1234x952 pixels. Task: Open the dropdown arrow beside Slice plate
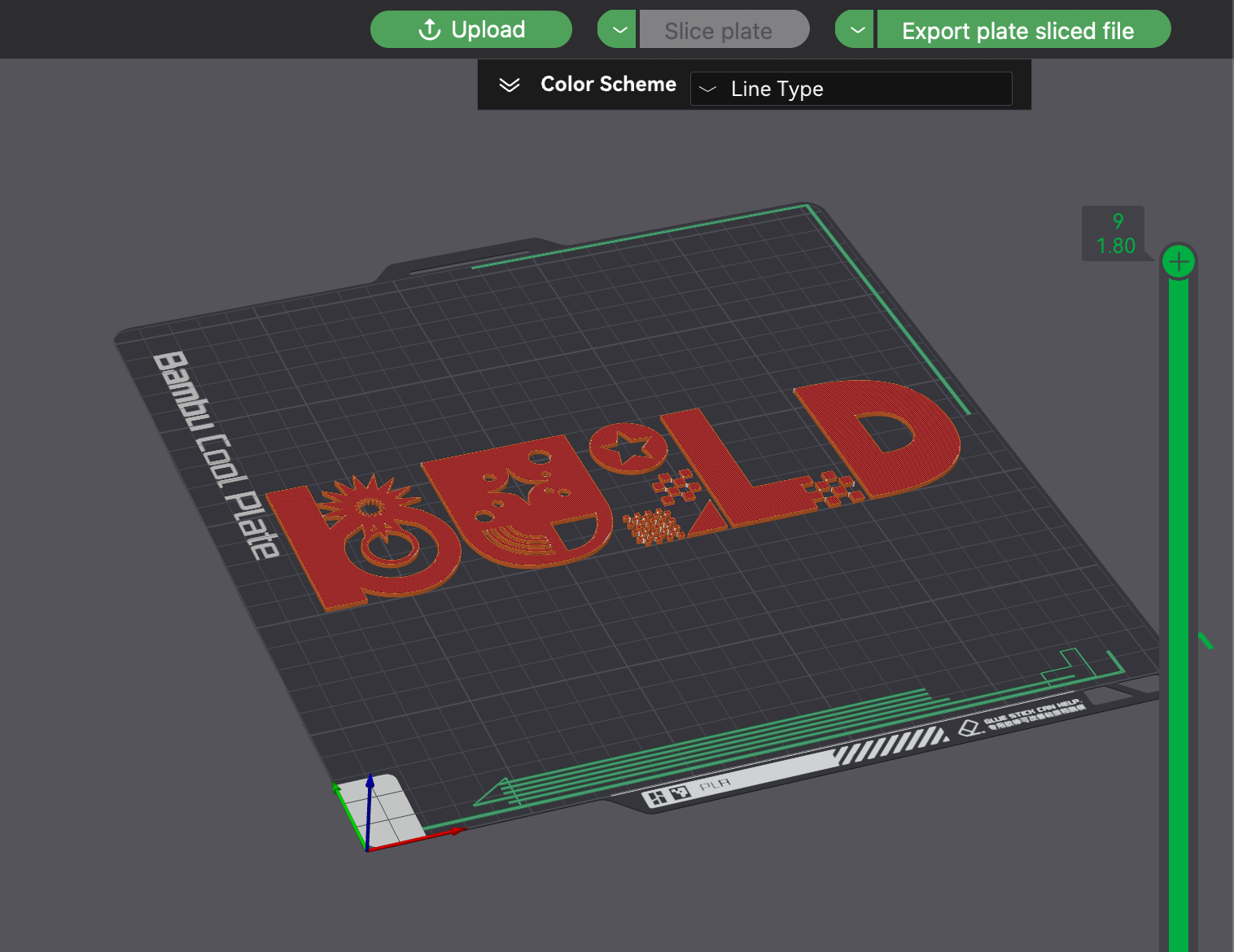[x=619, y=30]
